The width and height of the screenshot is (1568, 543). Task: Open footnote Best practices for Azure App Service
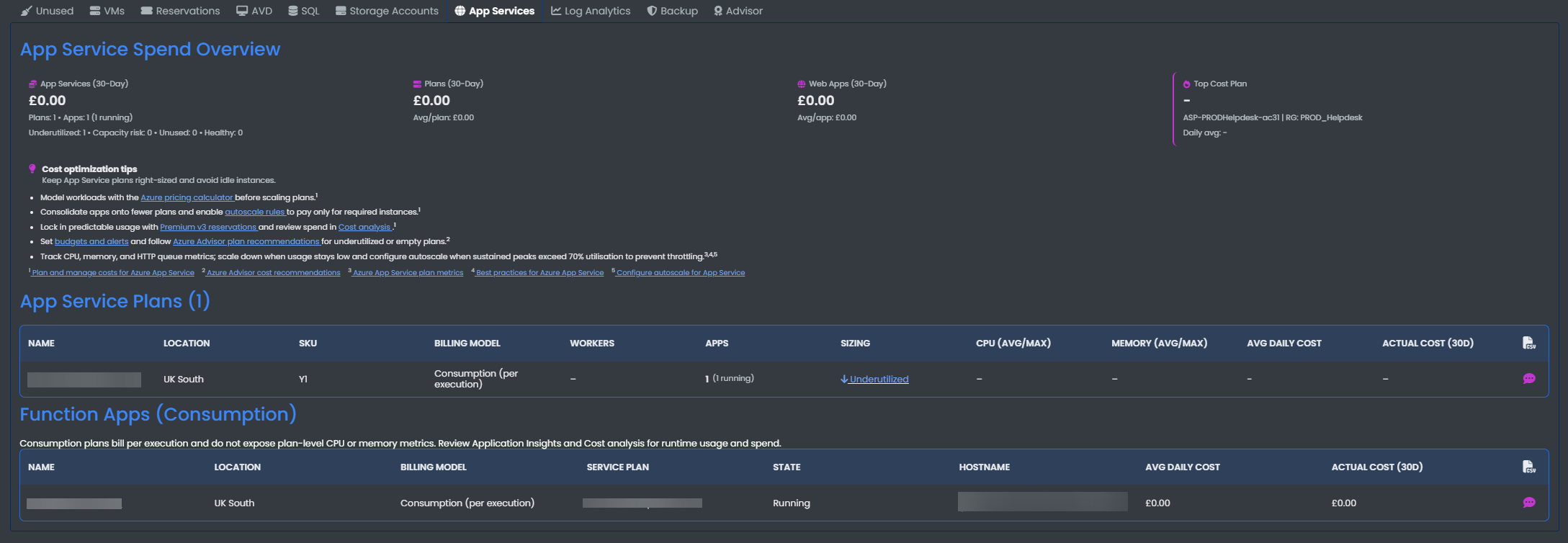point(540,273)
